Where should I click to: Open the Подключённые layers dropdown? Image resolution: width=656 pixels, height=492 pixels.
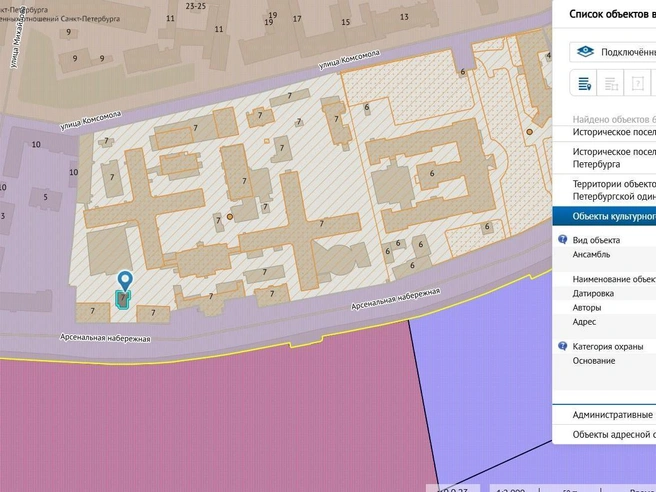[613, 52]
